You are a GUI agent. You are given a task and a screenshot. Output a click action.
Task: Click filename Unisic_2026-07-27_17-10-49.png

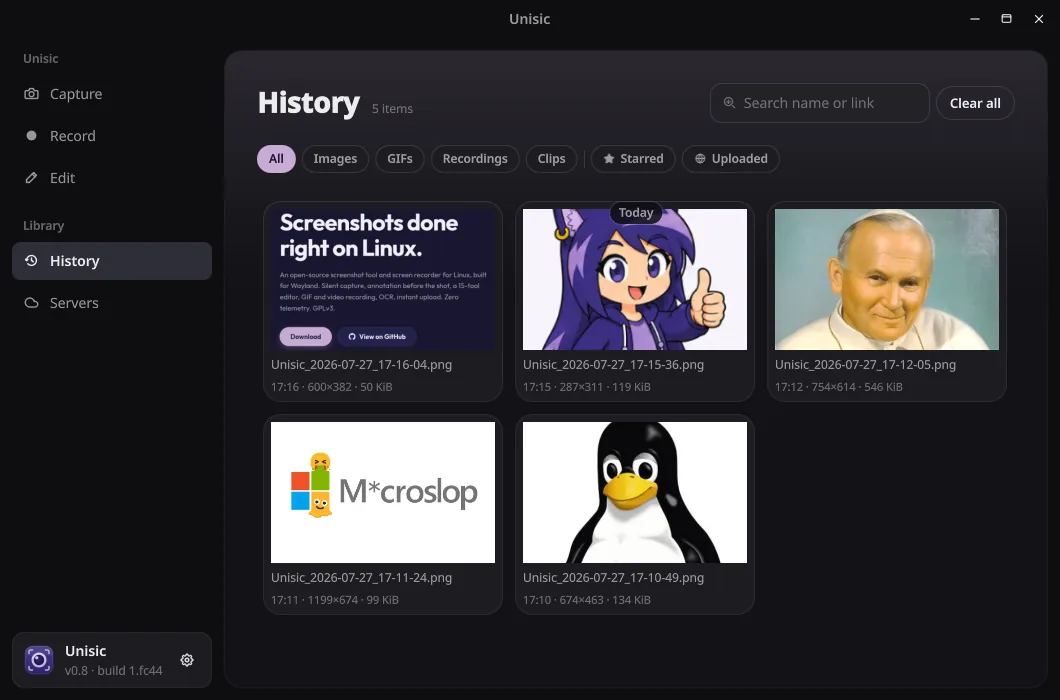(613, 578)
